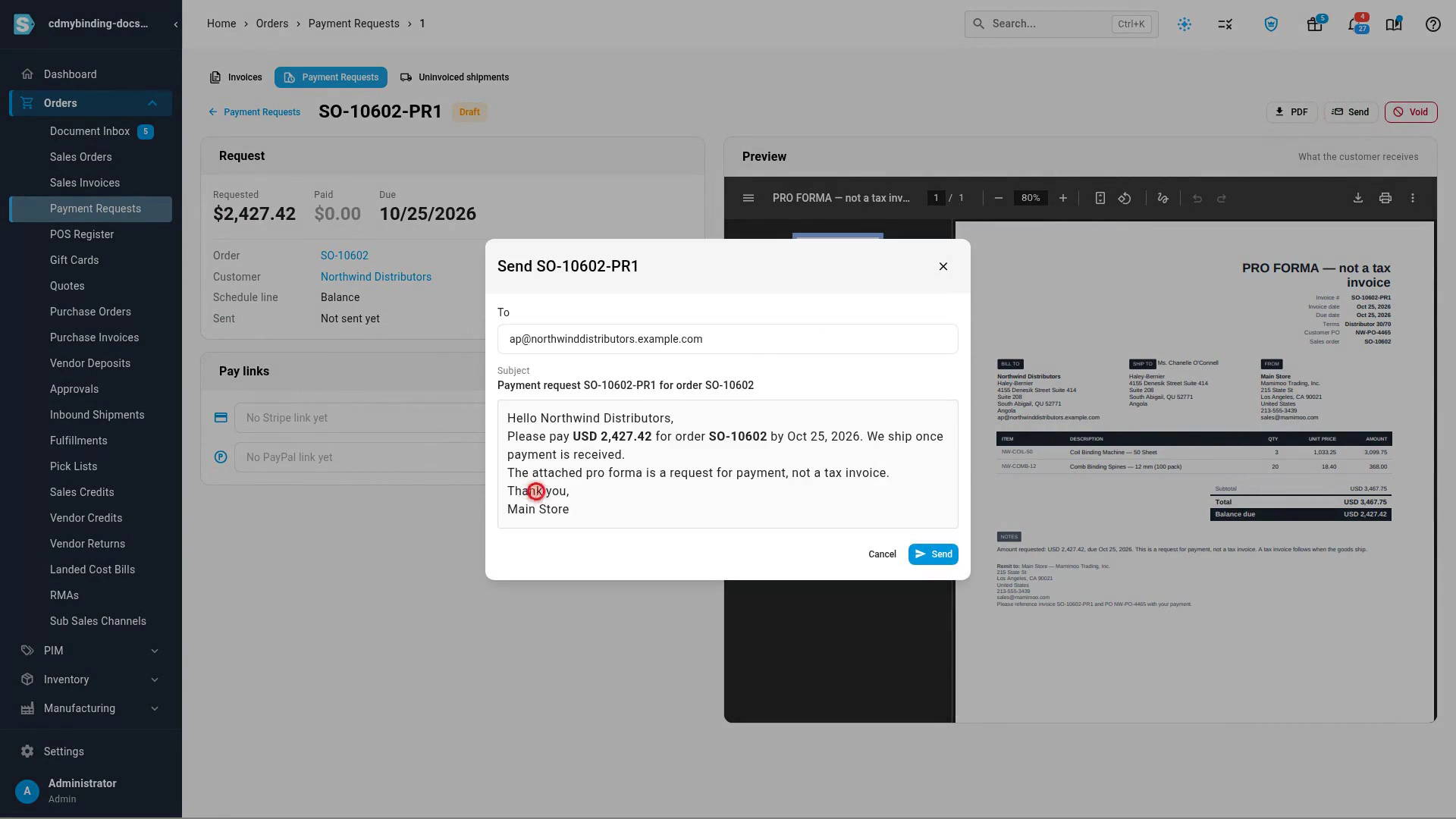Download PDF with the top PDF button

[x=1291, y=112]
